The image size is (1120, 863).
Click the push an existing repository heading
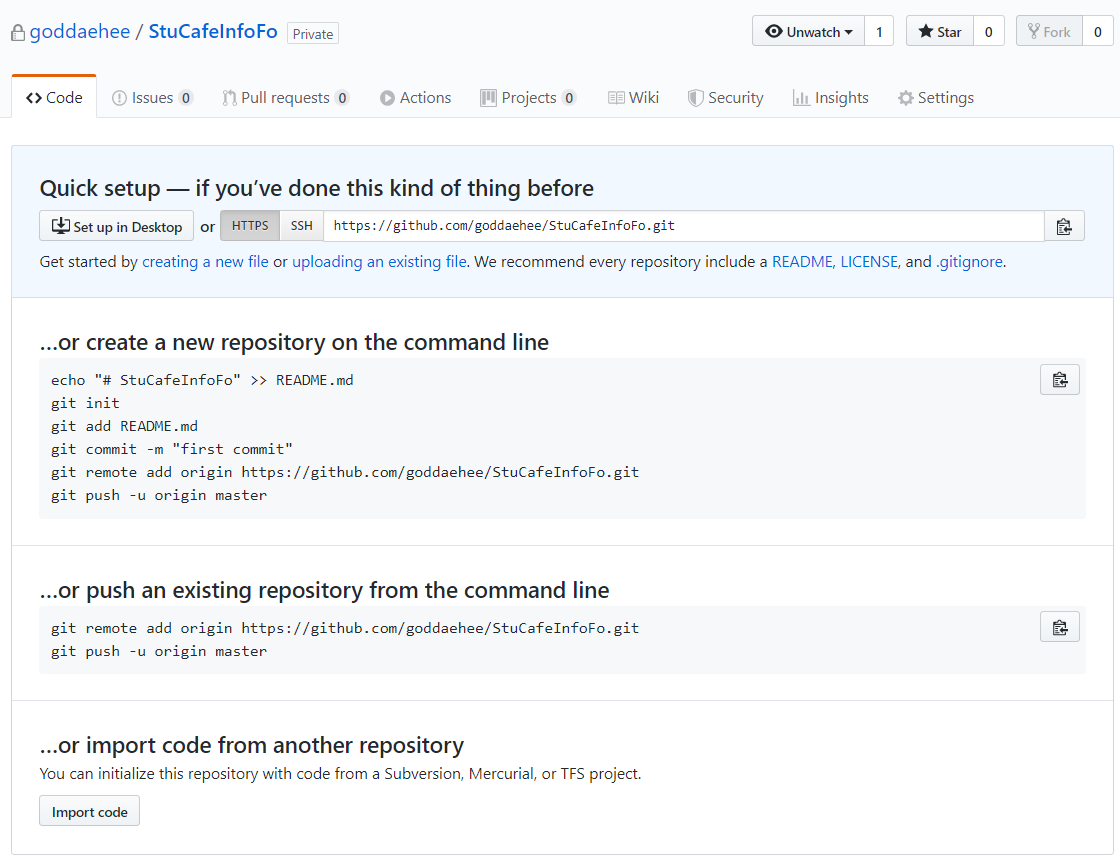pos(324,591)
